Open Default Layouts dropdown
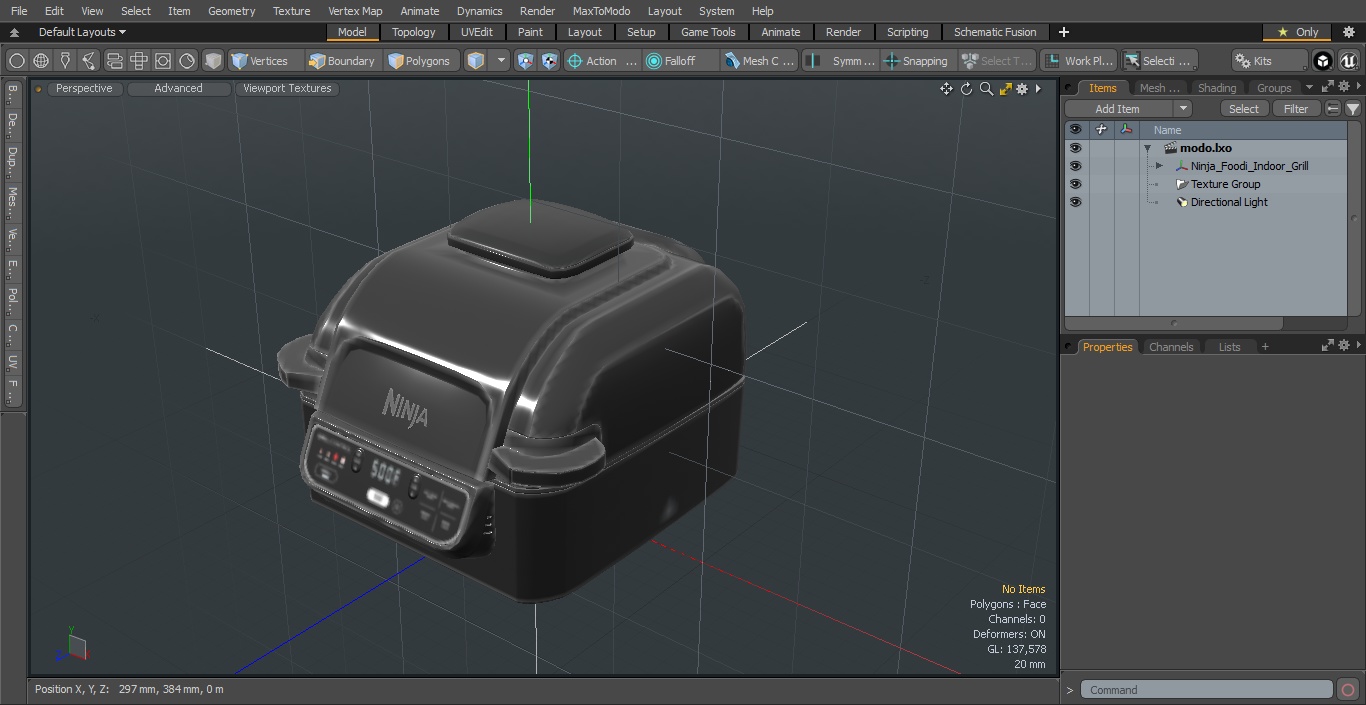The image size is (1366, 705). (82, 32)
